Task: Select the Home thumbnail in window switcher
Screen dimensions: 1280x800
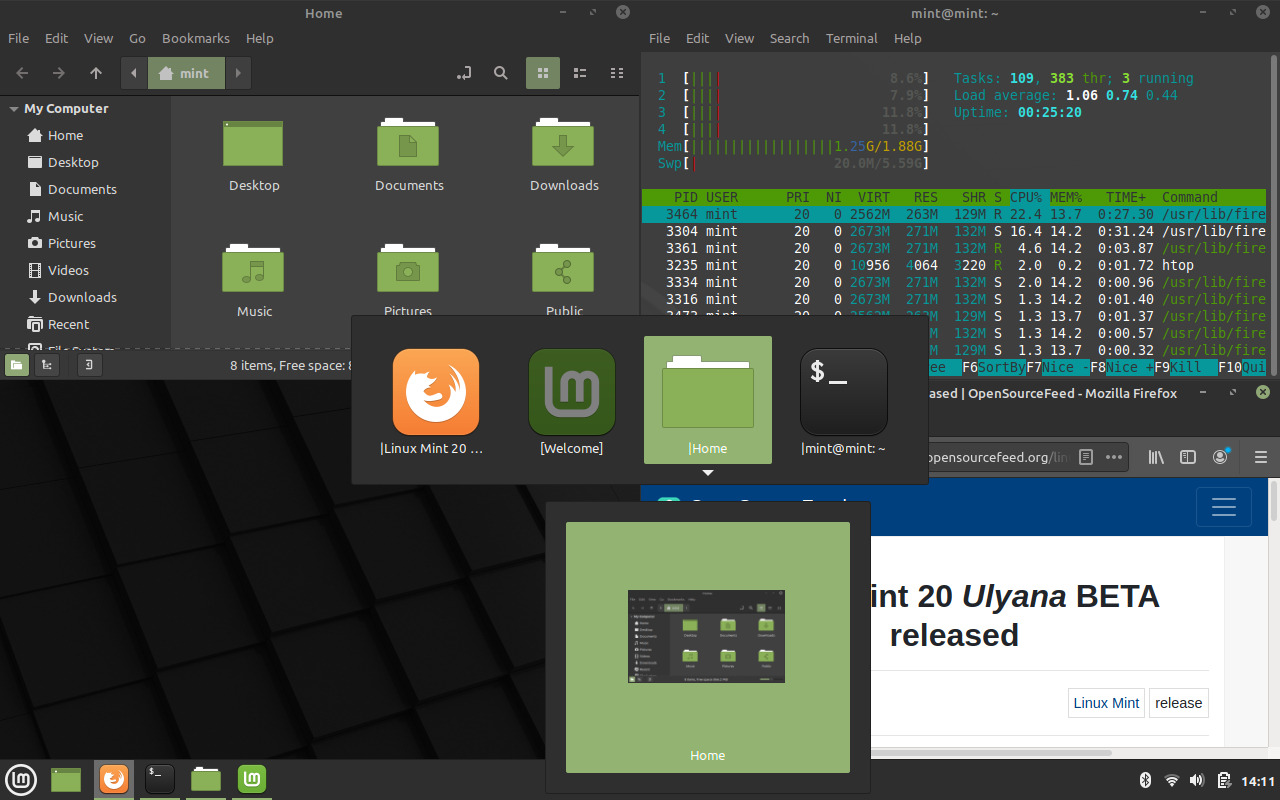Action: (707, 400)
